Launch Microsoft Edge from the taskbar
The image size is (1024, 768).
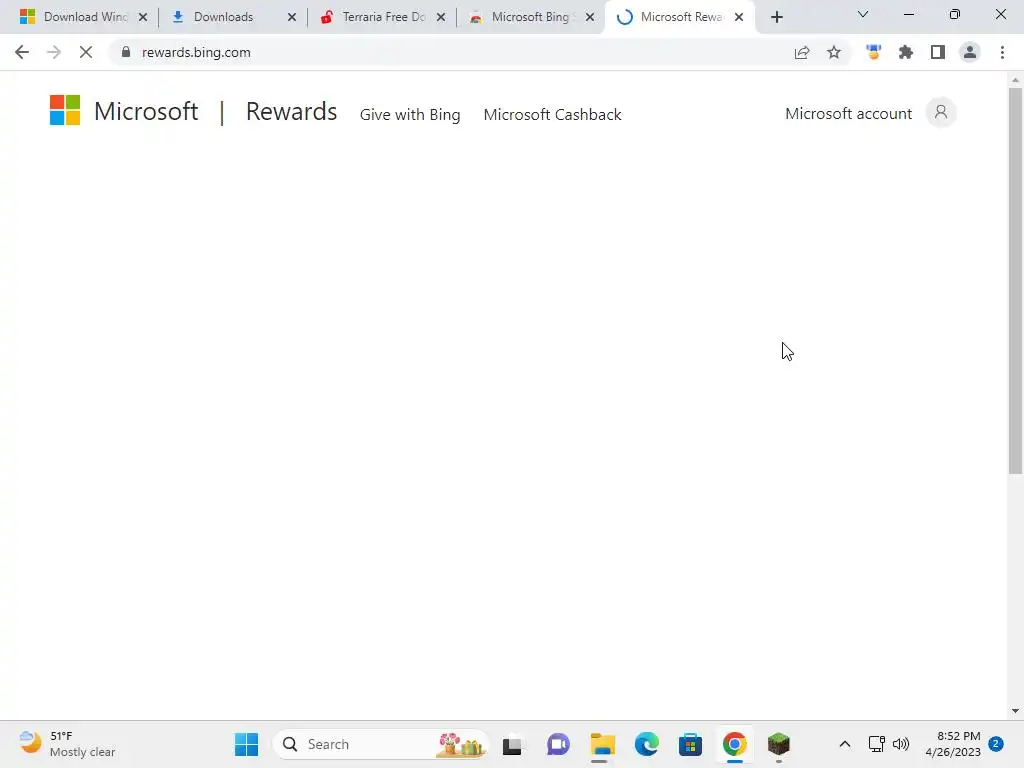coord(647,744)
